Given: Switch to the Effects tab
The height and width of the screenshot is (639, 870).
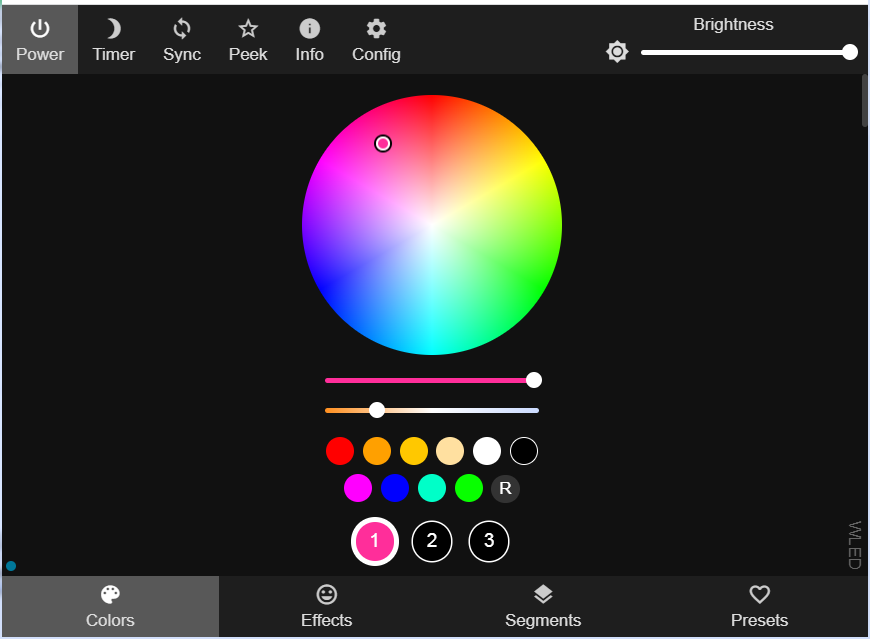Looking at the screenshot, I should click(326, 607).
